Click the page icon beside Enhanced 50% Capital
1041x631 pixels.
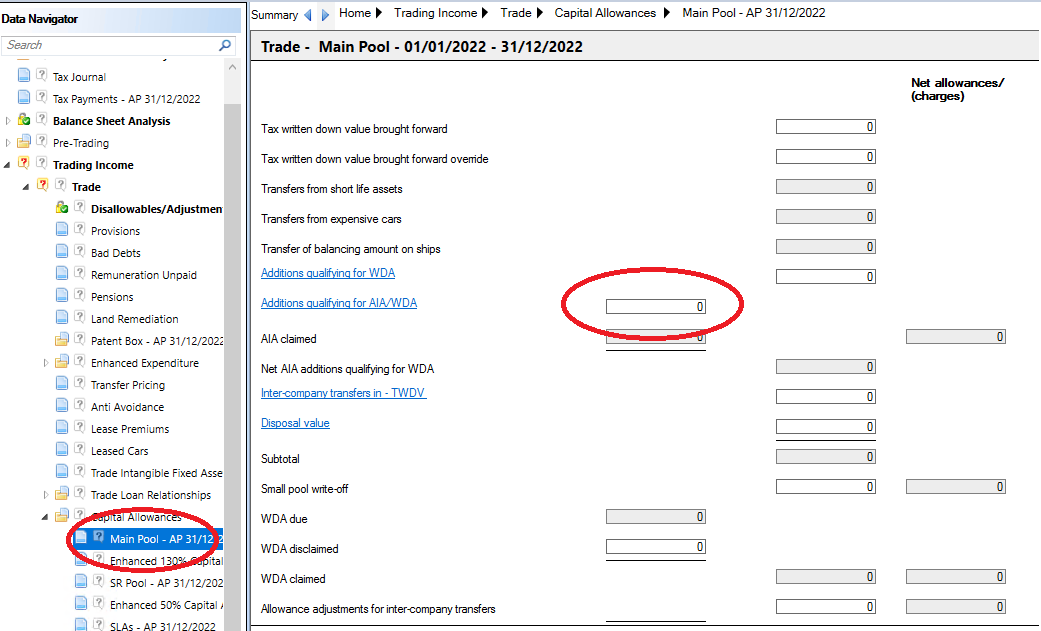(80, 603)
